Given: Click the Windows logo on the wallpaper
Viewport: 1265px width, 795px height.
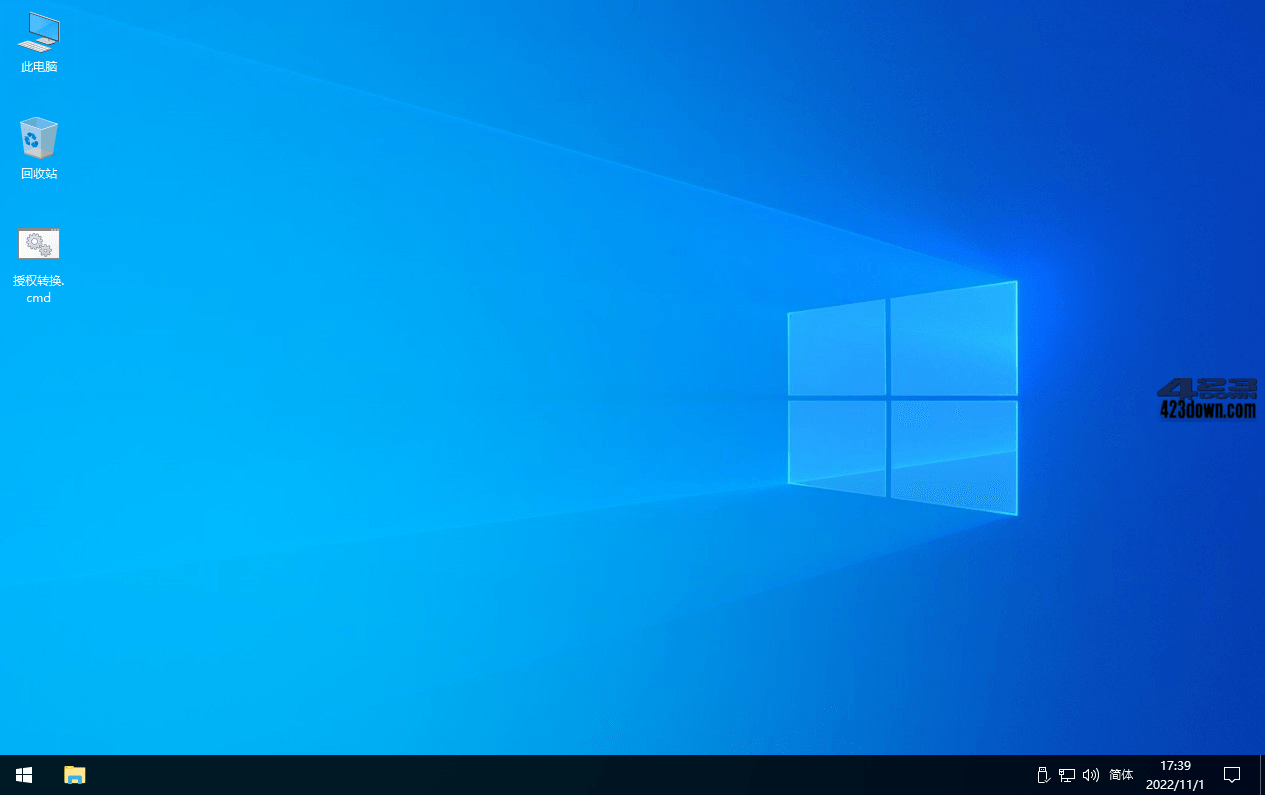Looking at the screenshot, I should point(902,398).
